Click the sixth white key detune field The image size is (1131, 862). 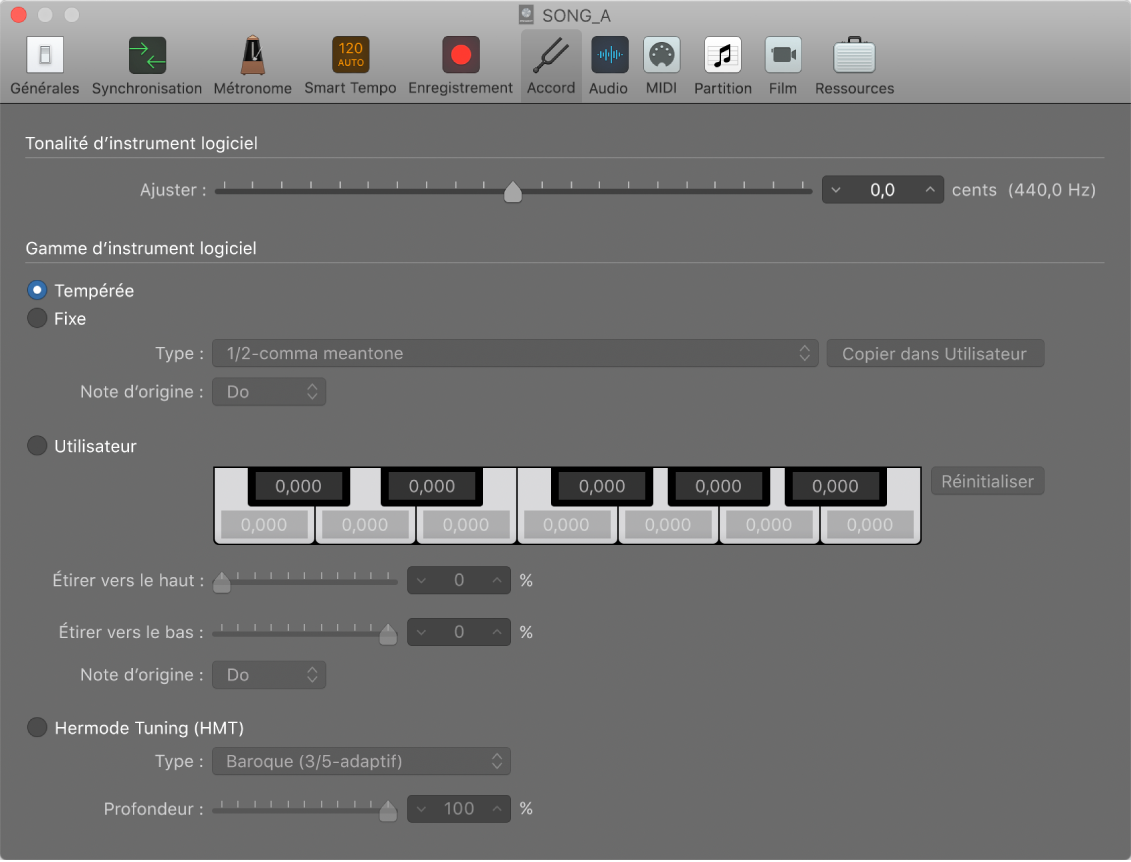click(769, 525)
